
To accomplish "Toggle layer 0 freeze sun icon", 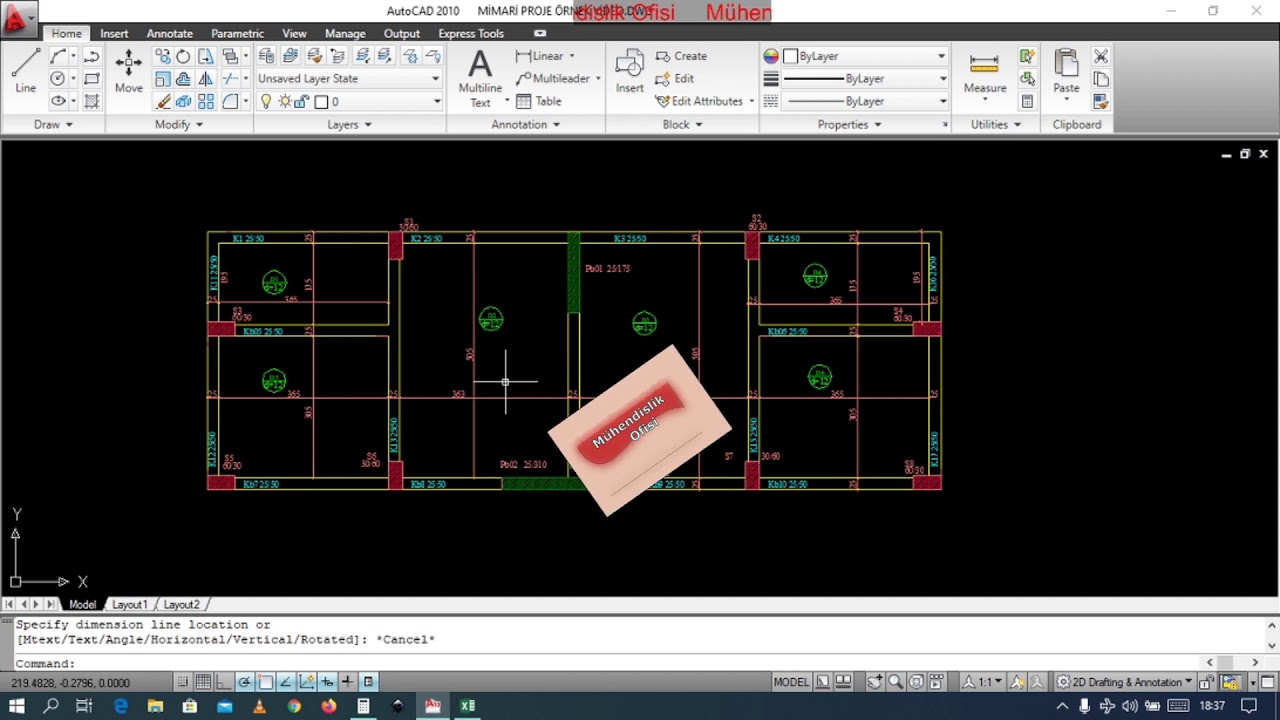I will click(285, 101).
